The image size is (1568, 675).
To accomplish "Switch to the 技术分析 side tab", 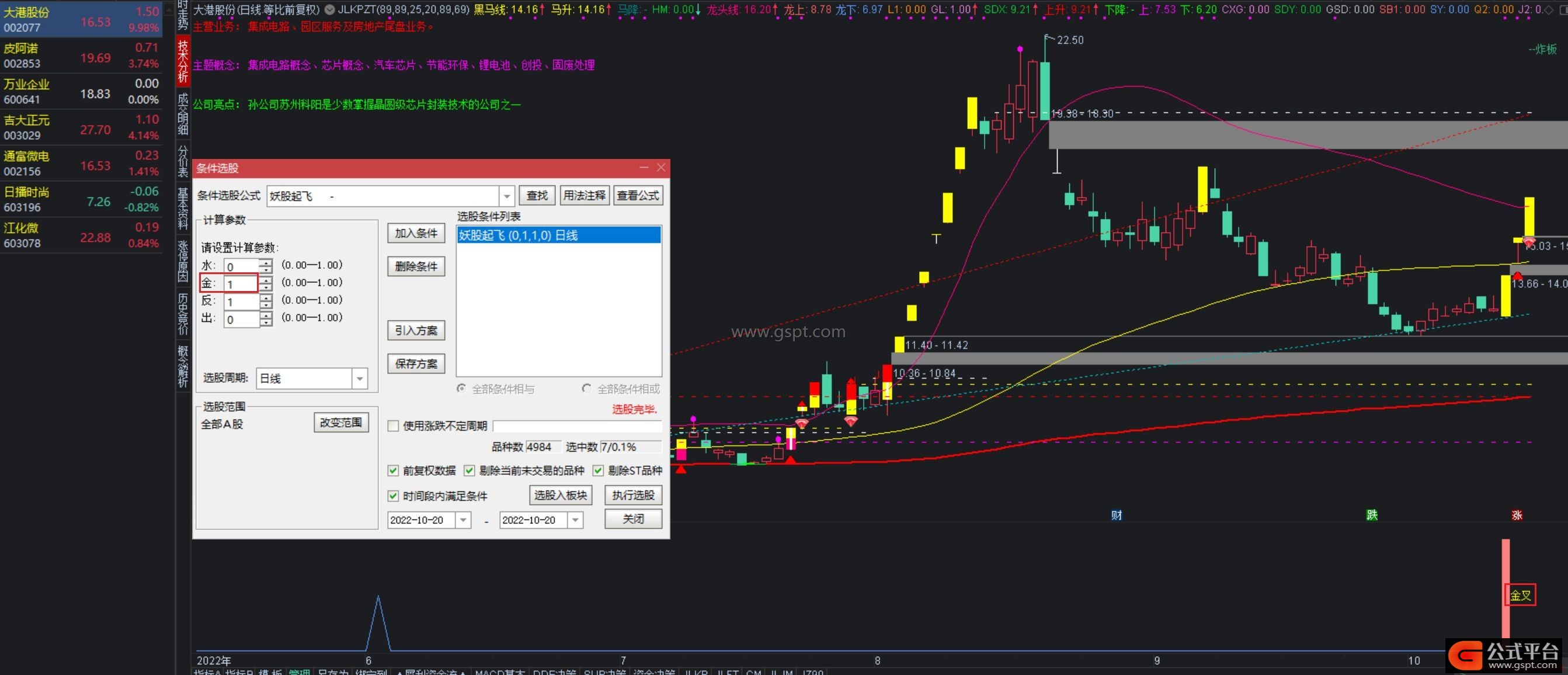I will [x=183, y=61].
